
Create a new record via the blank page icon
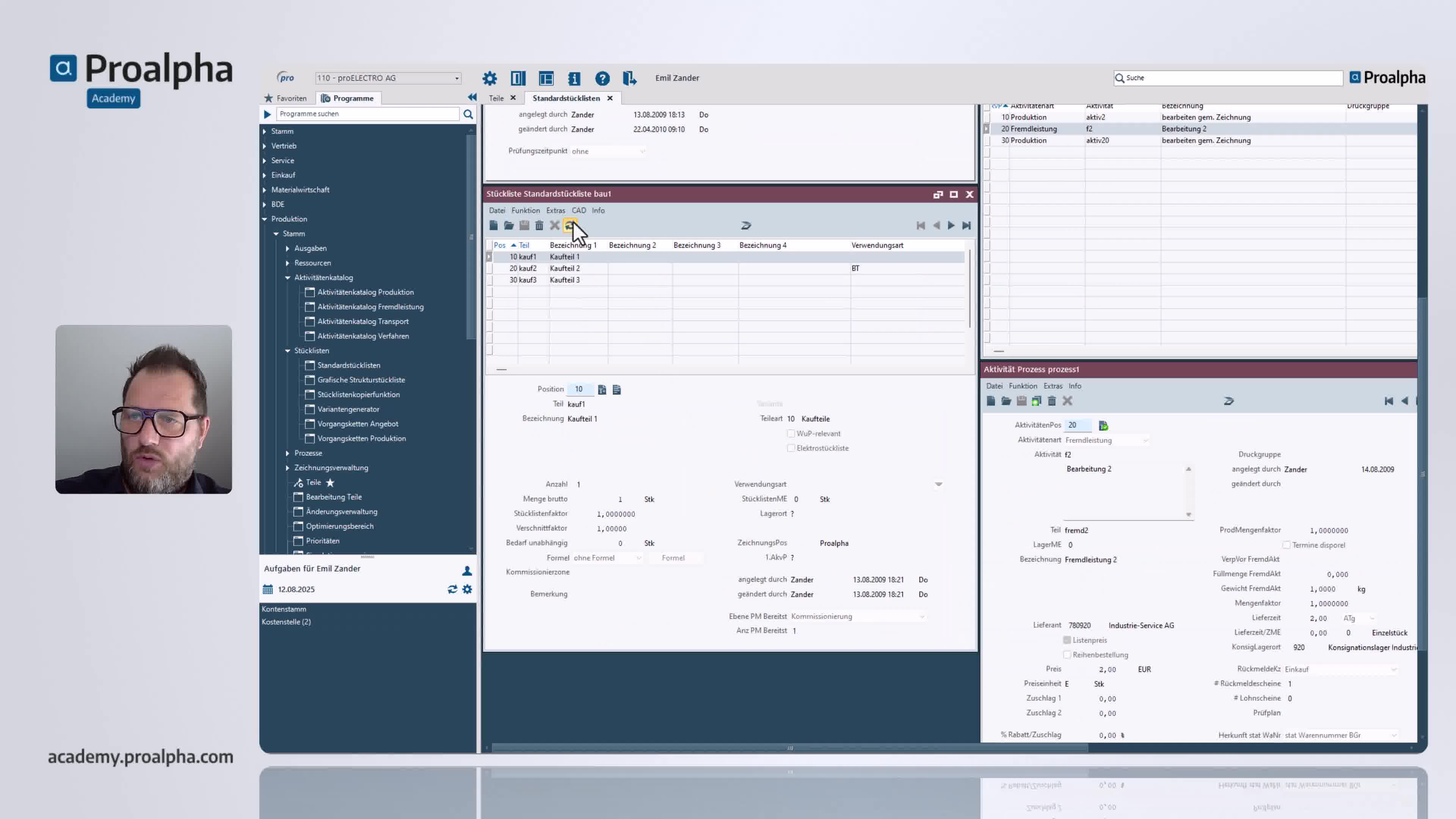[494, 225]
